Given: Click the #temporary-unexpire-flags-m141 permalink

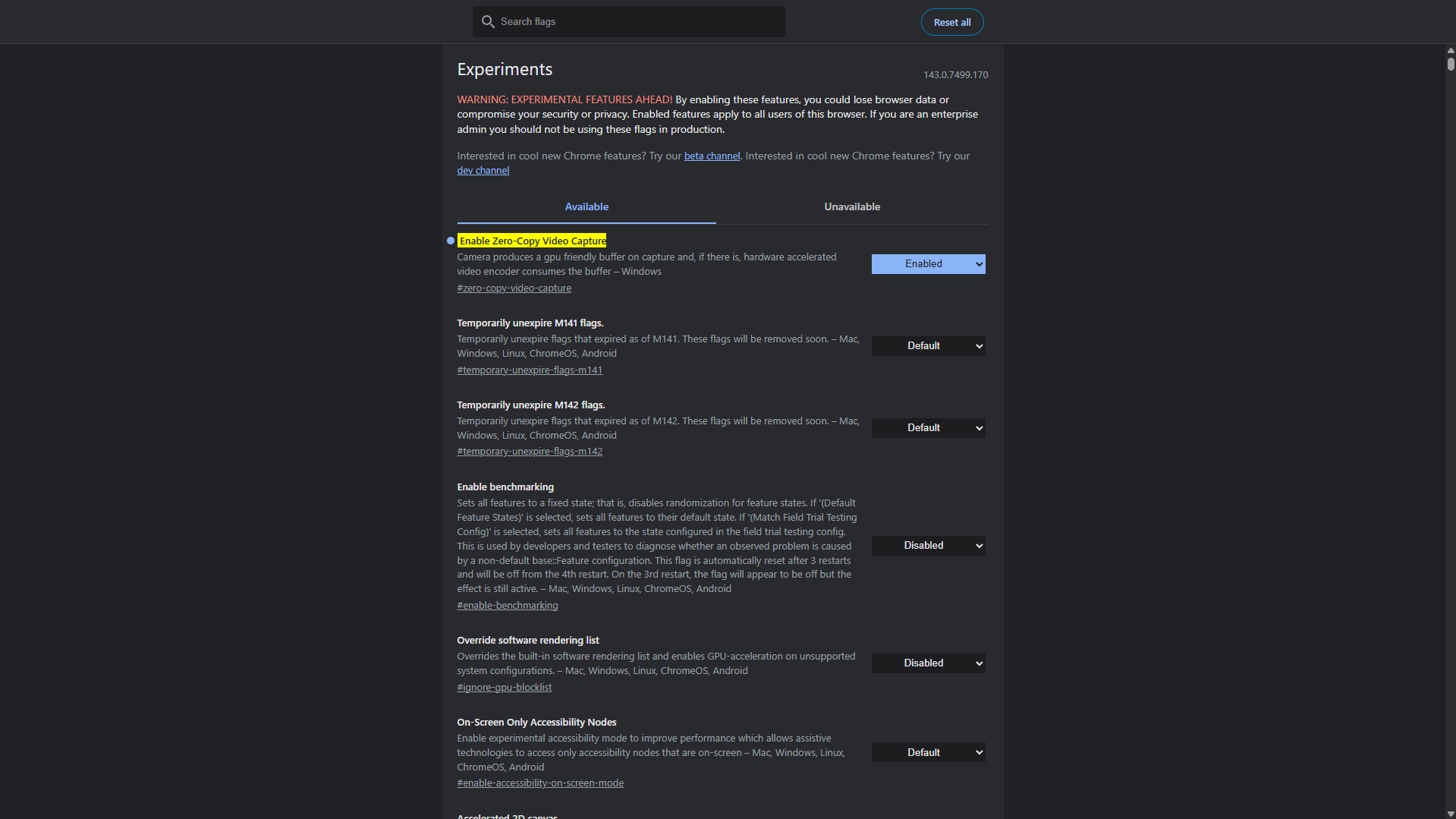Looking at the screenshot, I should pos(529,370).
